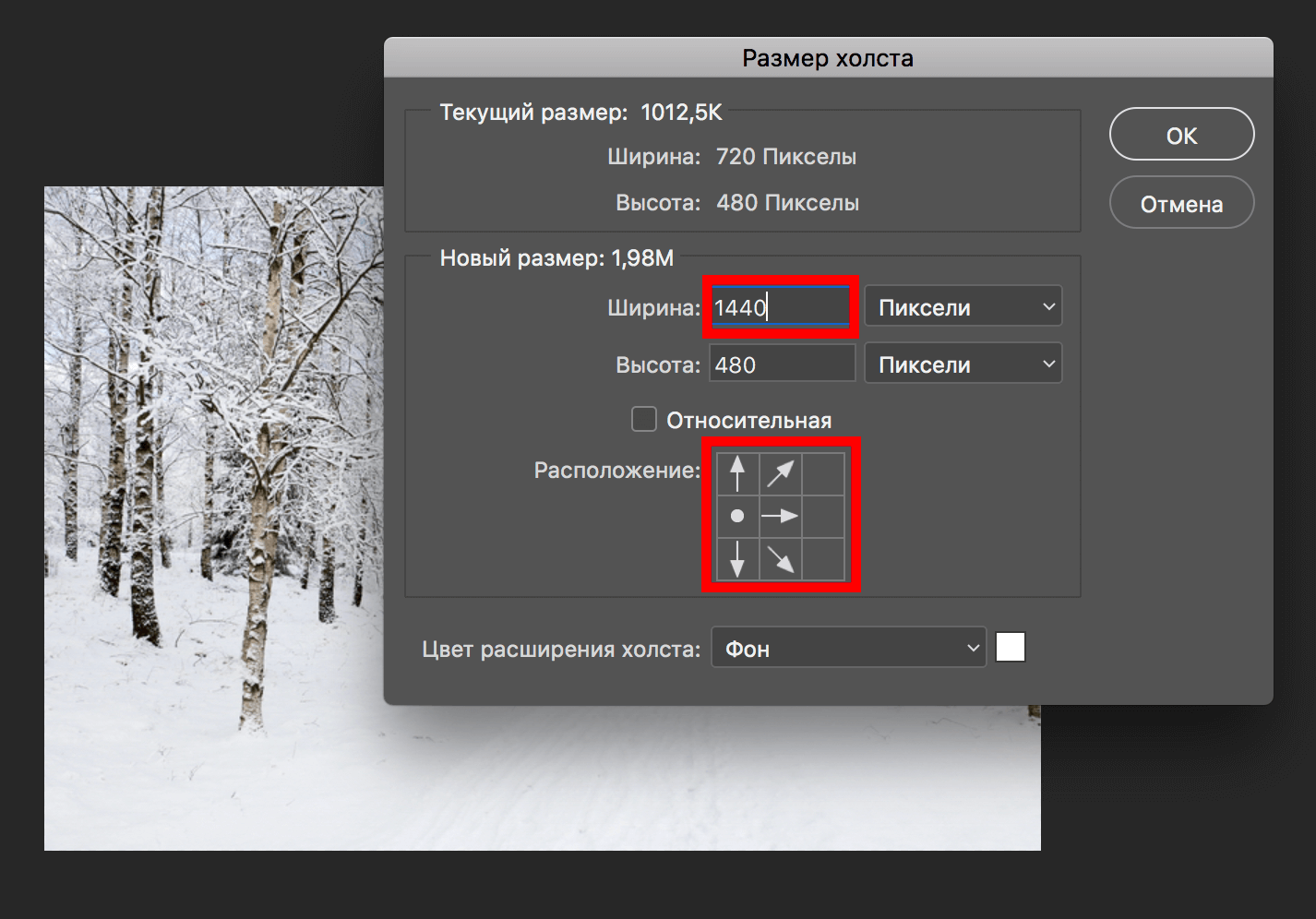Select the down-right diagonal arrow anchor cell
1316x919 pixels.
pos(781,558)
